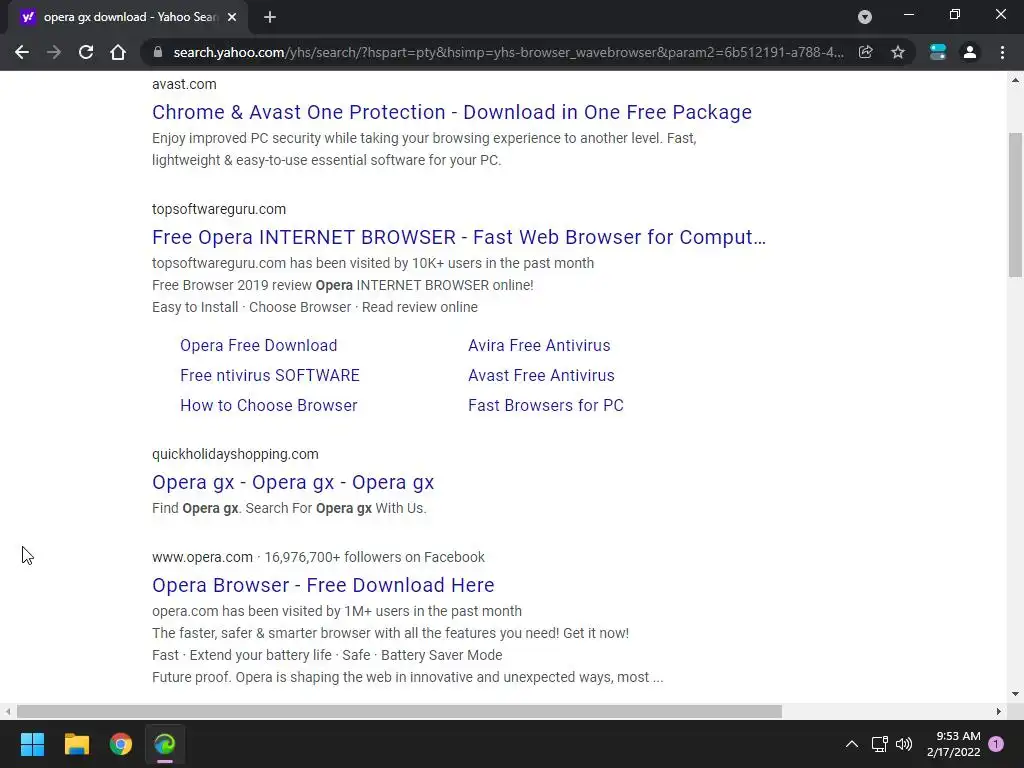Open File Explorer from taskbar
This screenshot has width=1024, height=768.
coord(76,744)
